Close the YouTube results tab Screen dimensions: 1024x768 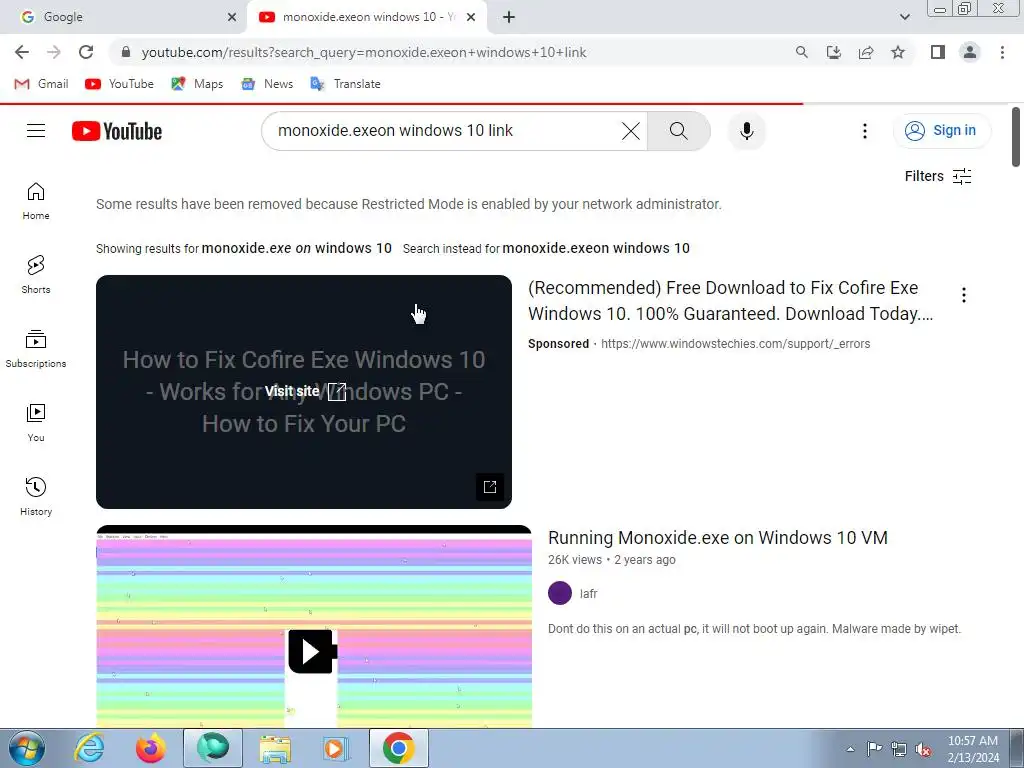471,17
